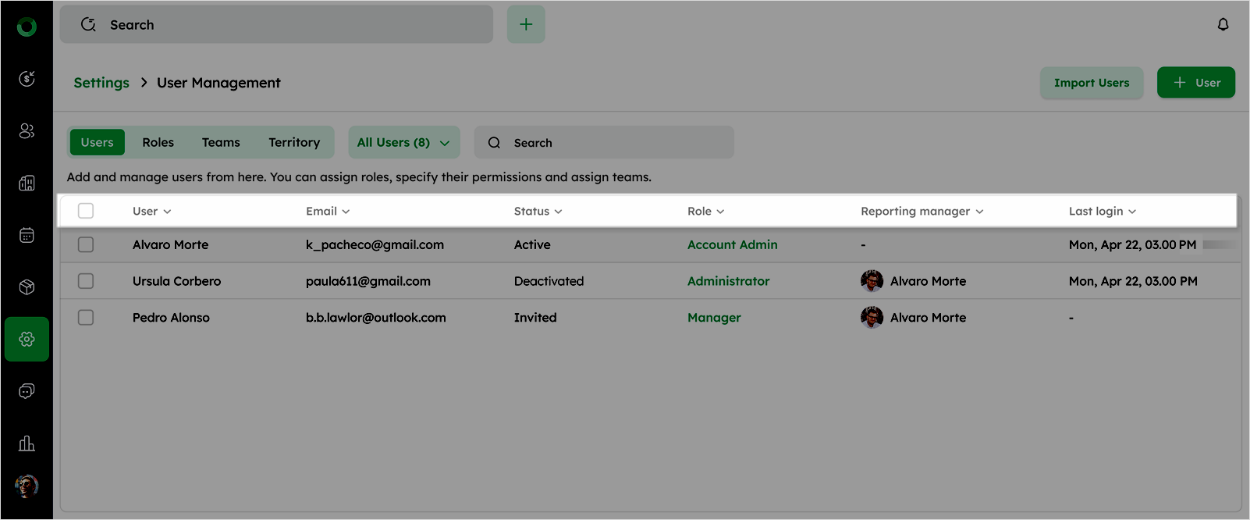Open the calendar icon in sidebar
This screenshot has height=520, width=1250.
(x=27, y=235)
